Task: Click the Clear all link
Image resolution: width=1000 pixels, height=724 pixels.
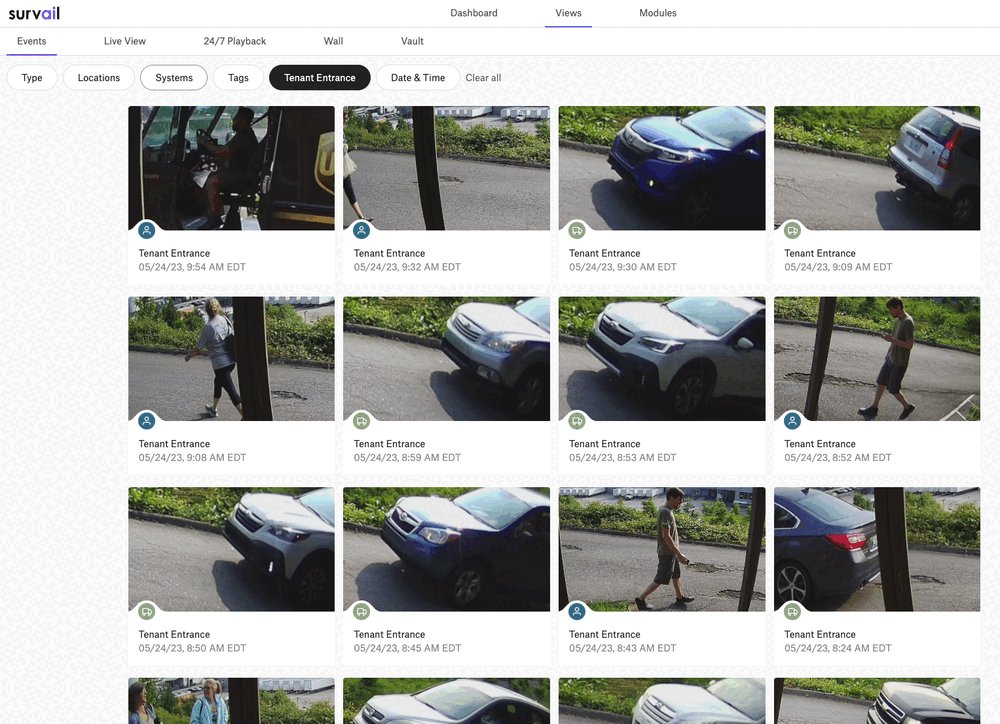Action: click(483, 78)
